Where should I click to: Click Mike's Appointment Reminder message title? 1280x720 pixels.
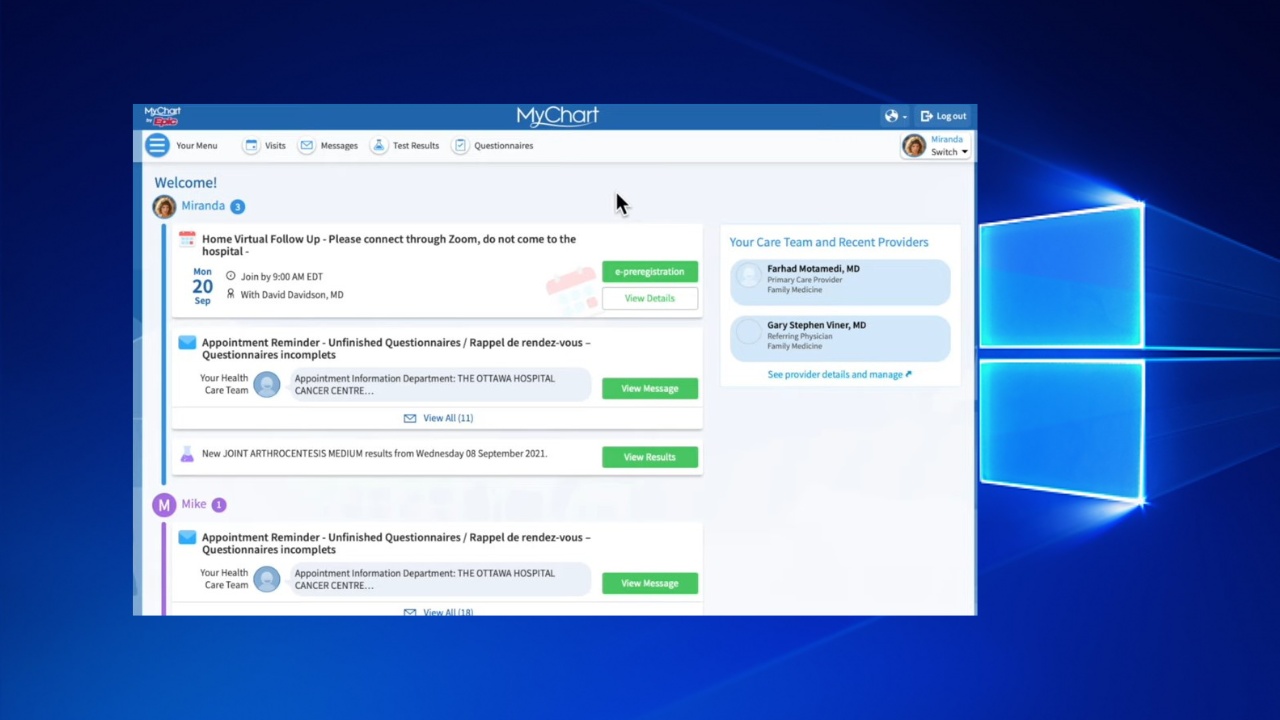(396, 544)
